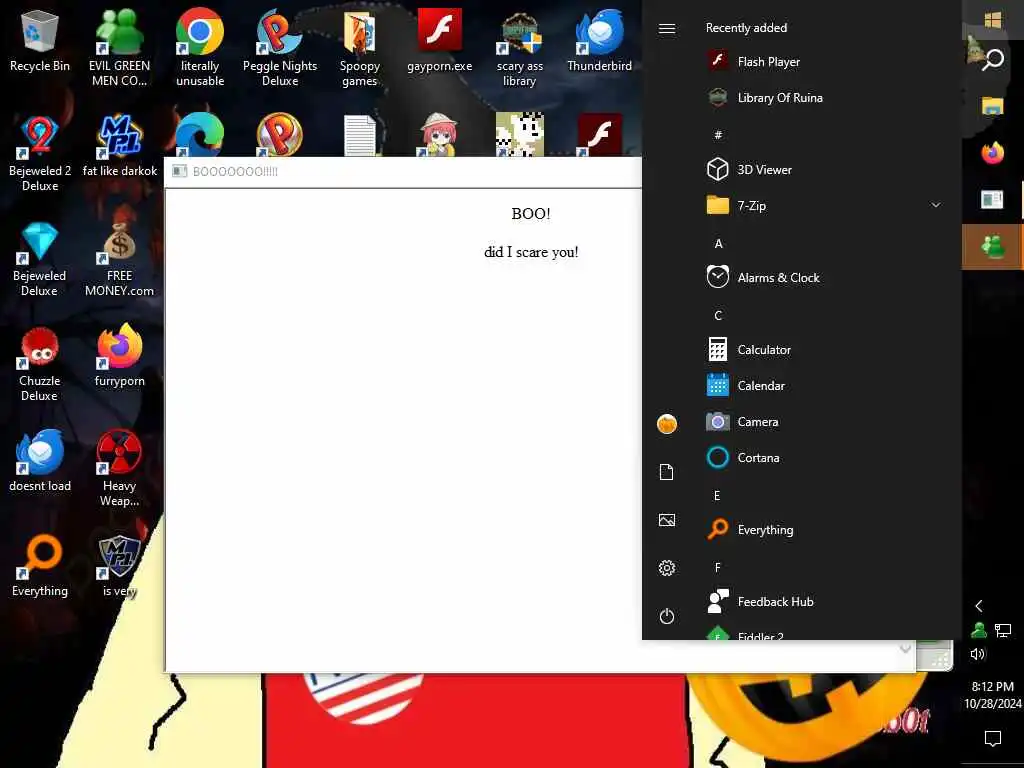Jump to letter A app index

[x=718, y=244]
